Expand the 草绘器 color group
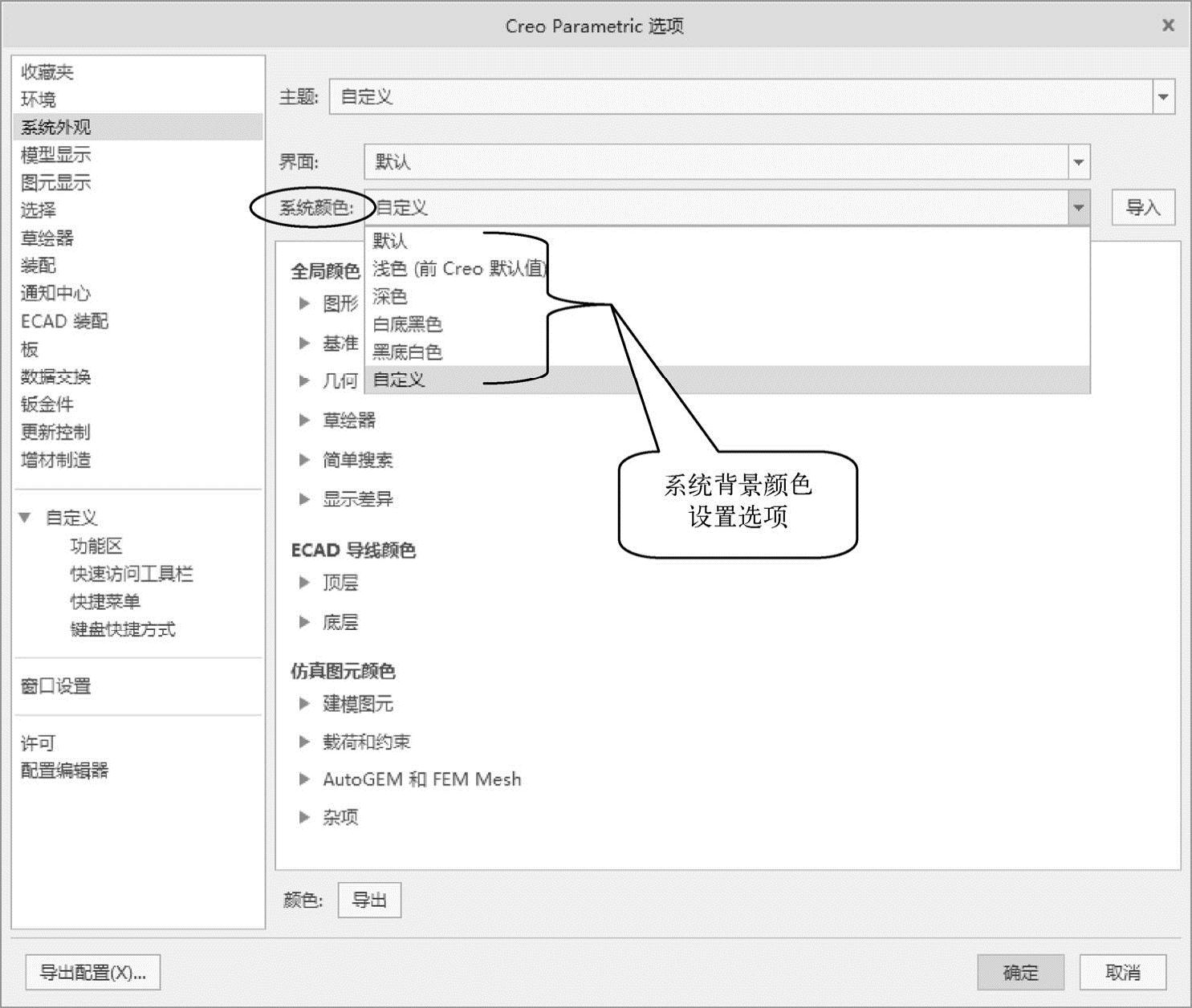Screen dimensions: 1192x1008 point(304,420)
